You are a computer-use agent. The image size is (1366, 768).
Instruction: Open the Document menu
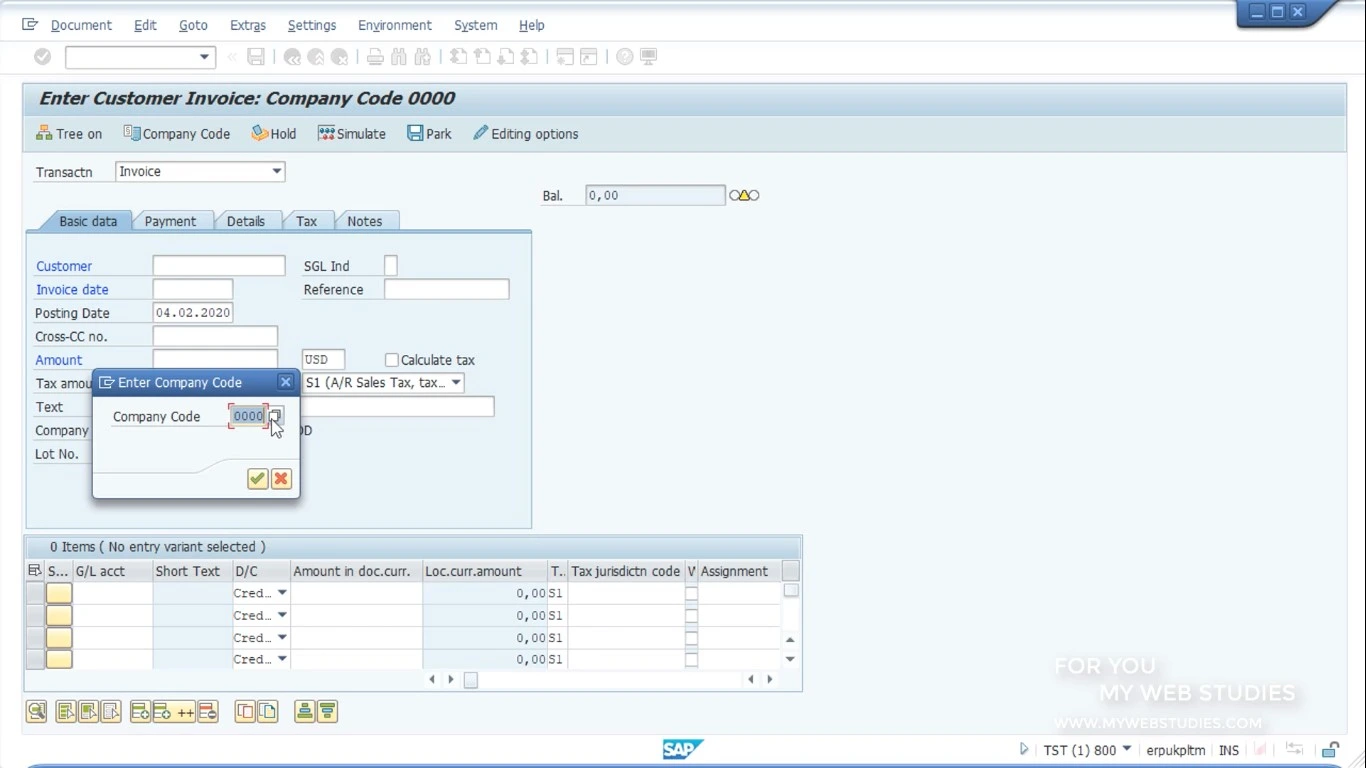pos(81,25)
